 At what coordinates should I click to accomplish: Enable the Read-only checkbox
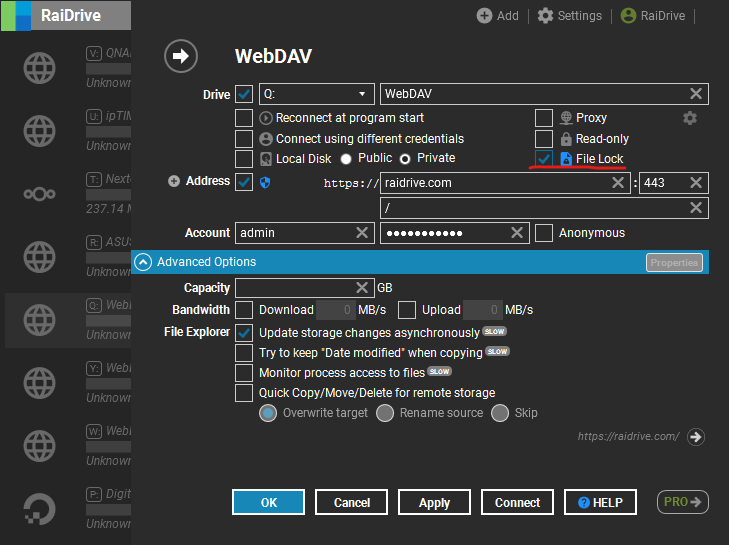544,139
